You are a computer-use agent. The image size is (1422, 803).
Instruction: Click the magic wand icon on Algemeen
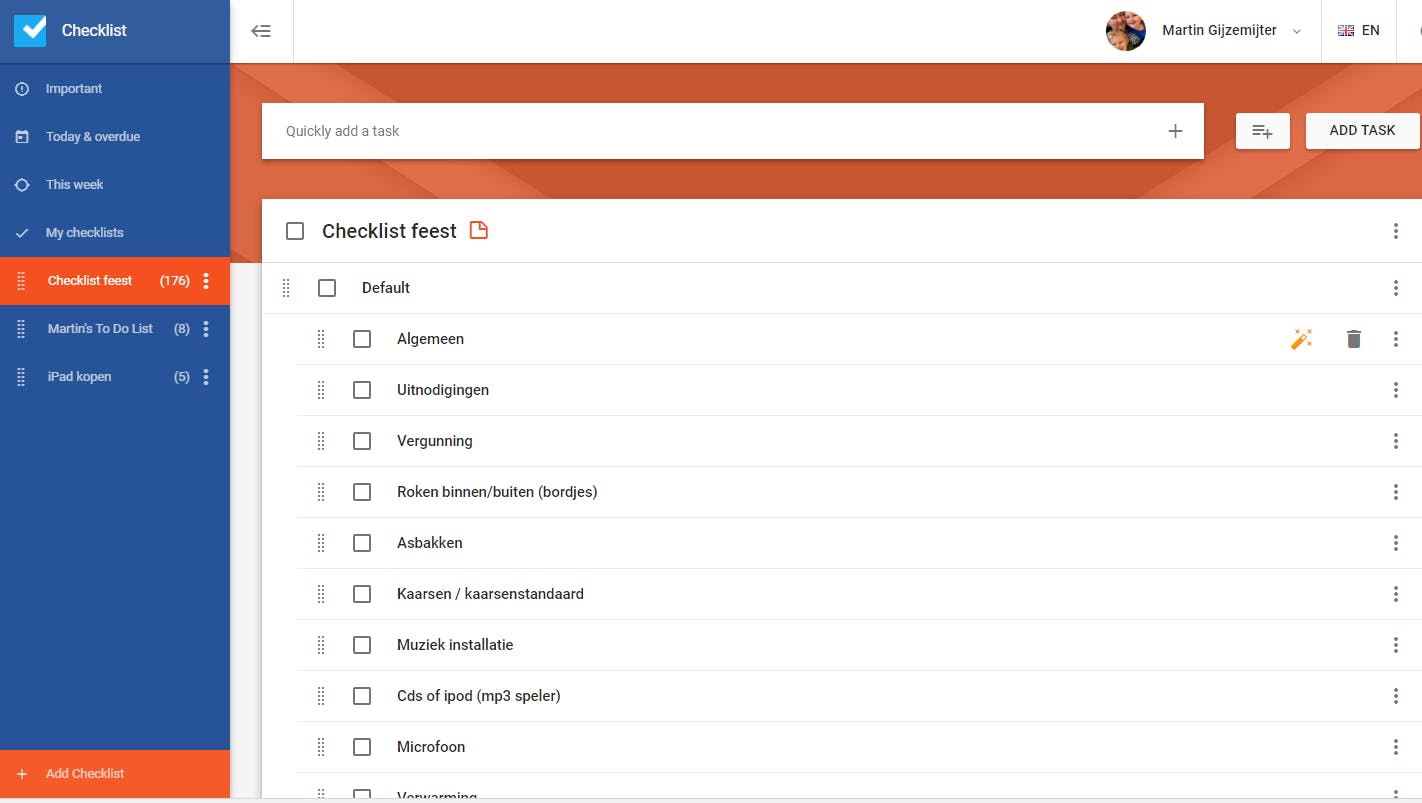click(1301, 339)
